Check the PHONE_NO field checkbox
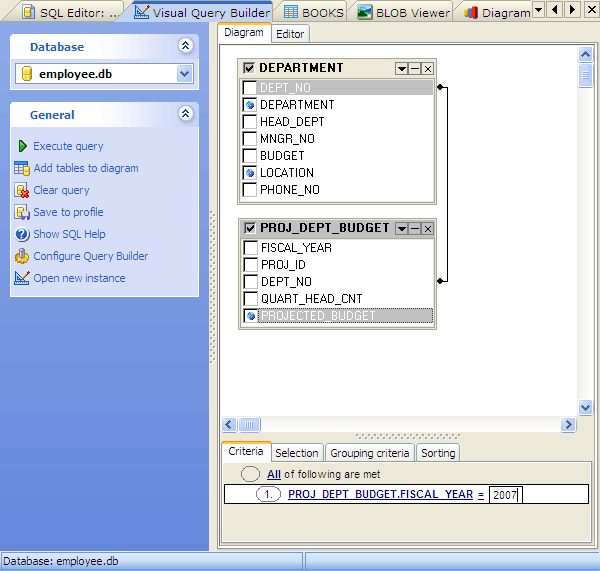Image resolution: width=600 pixels, height=571 pixels. [x=249, y=190]
